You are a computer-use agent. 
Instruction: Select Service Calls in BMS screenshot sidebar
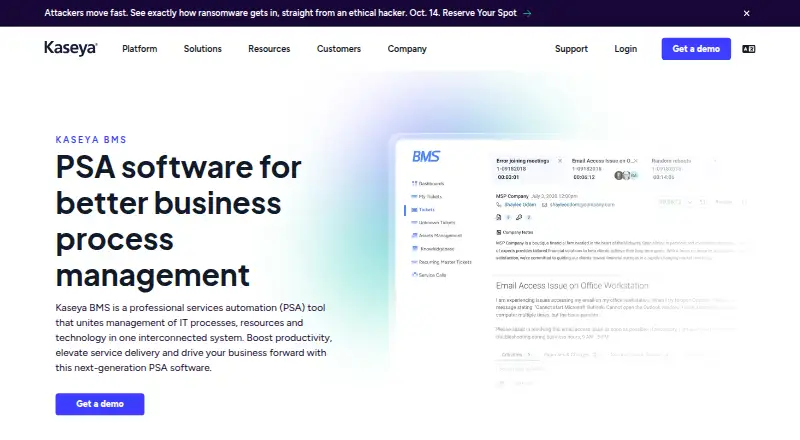[429, 275]
